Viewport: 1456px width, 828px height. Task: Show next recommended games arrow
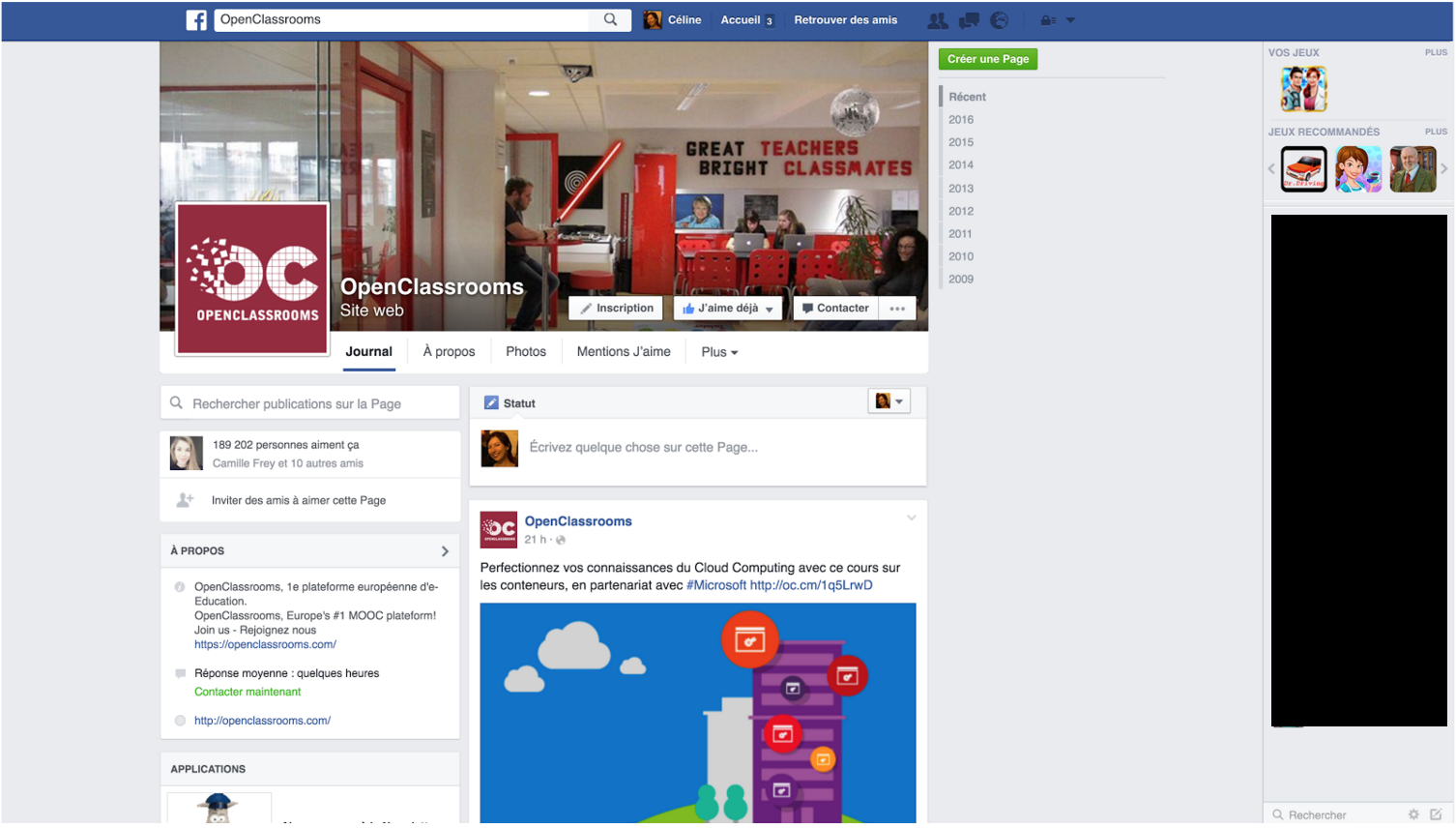click(1444, 169)
